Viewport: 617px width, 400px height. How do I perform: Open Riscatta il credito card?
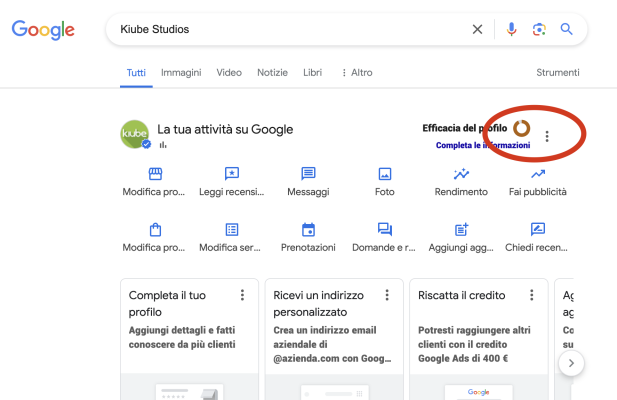479,339
